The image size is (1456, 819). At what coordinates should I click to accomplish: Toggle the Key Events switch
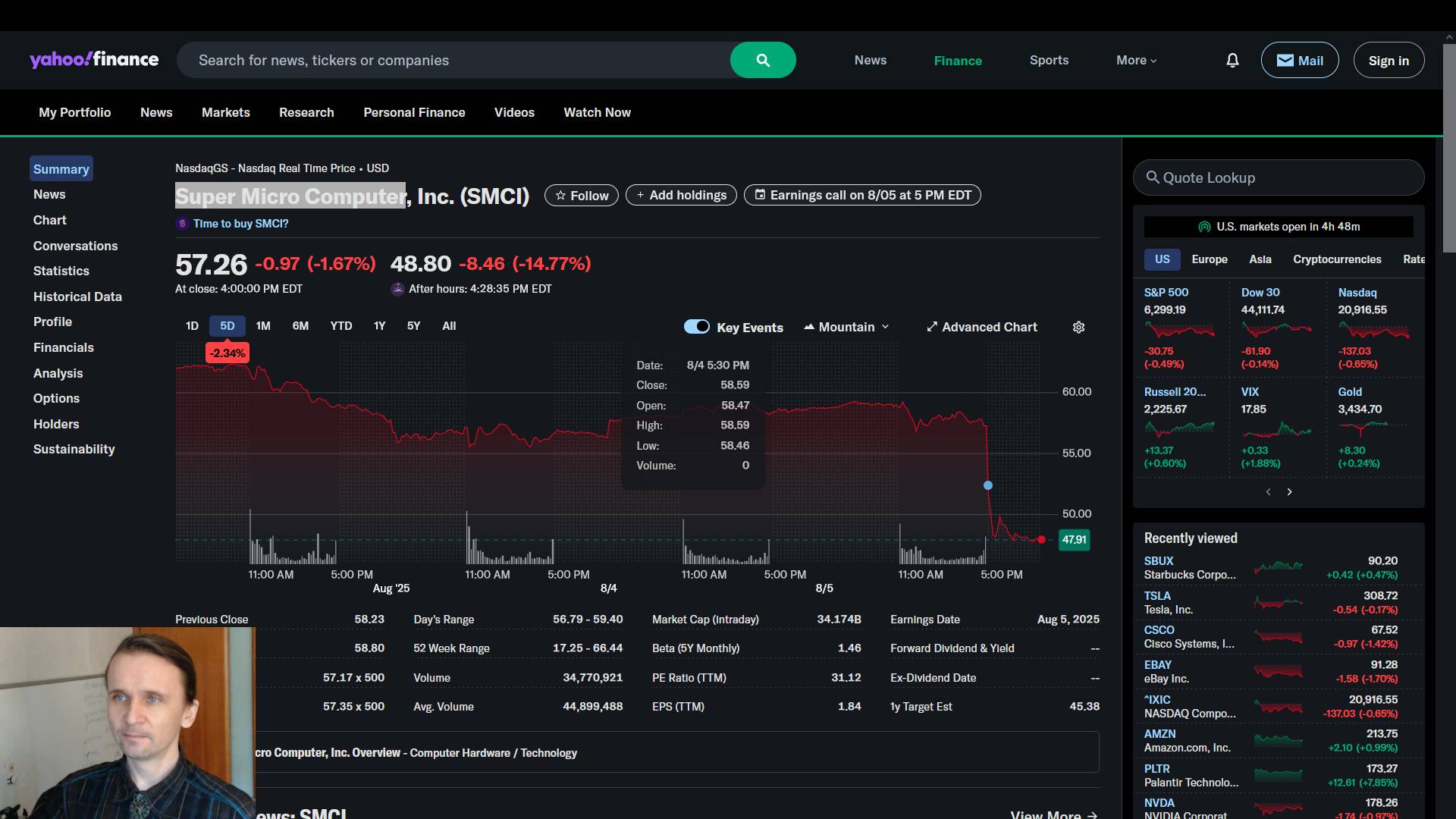click(696, 327)
